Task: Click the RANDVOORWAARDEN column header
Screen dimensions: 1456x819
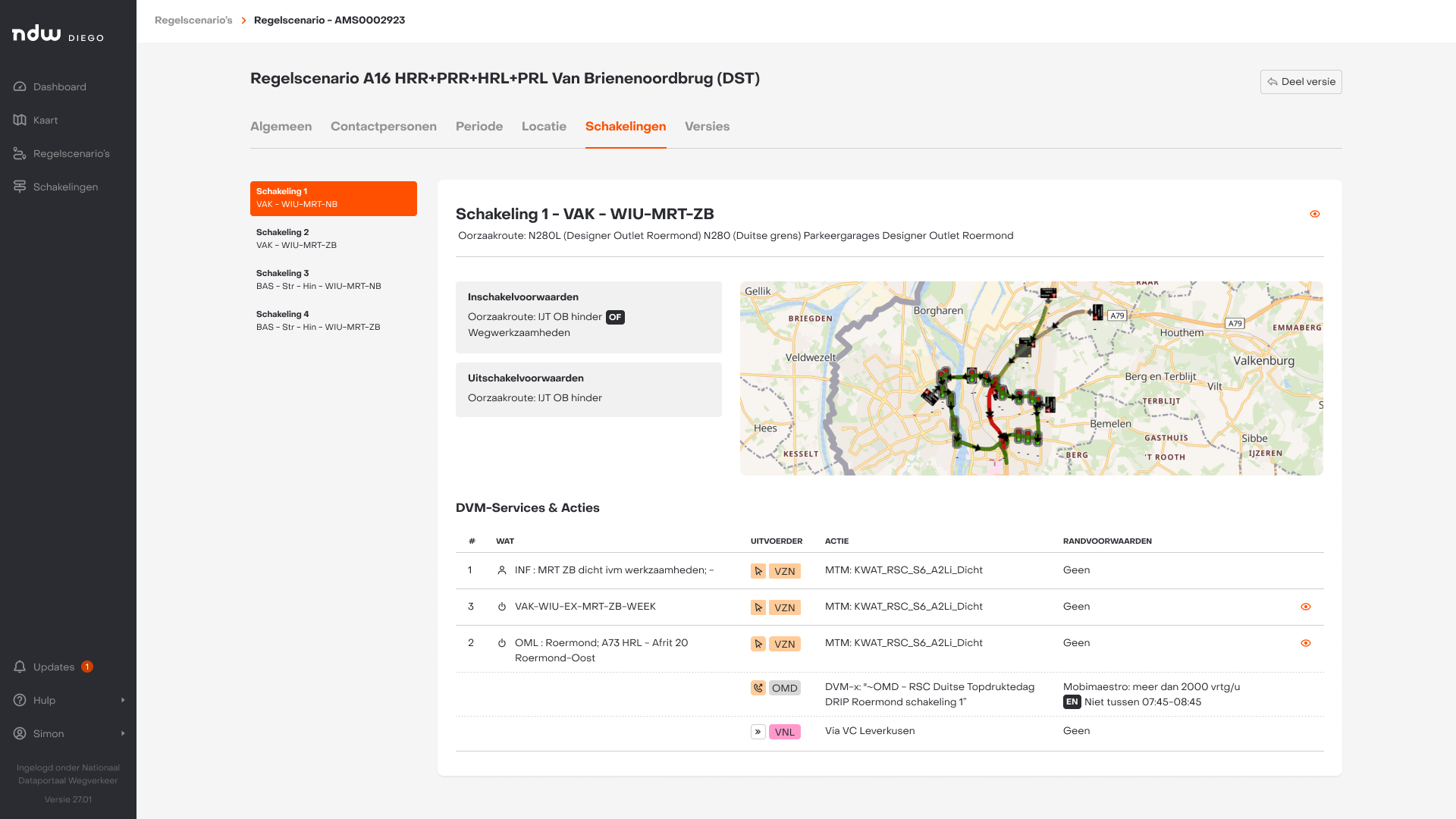Action: click(x=1107, y=541)
